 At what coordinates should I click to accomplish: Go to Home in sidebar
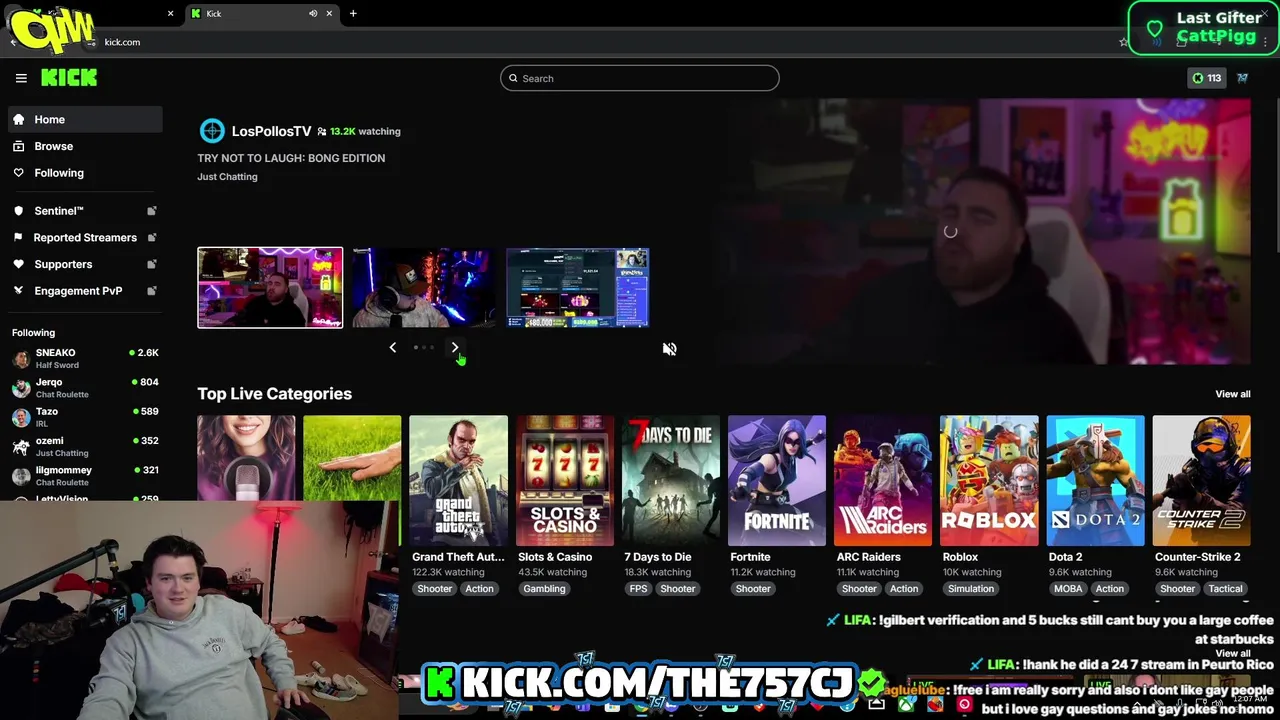[85, 119]
